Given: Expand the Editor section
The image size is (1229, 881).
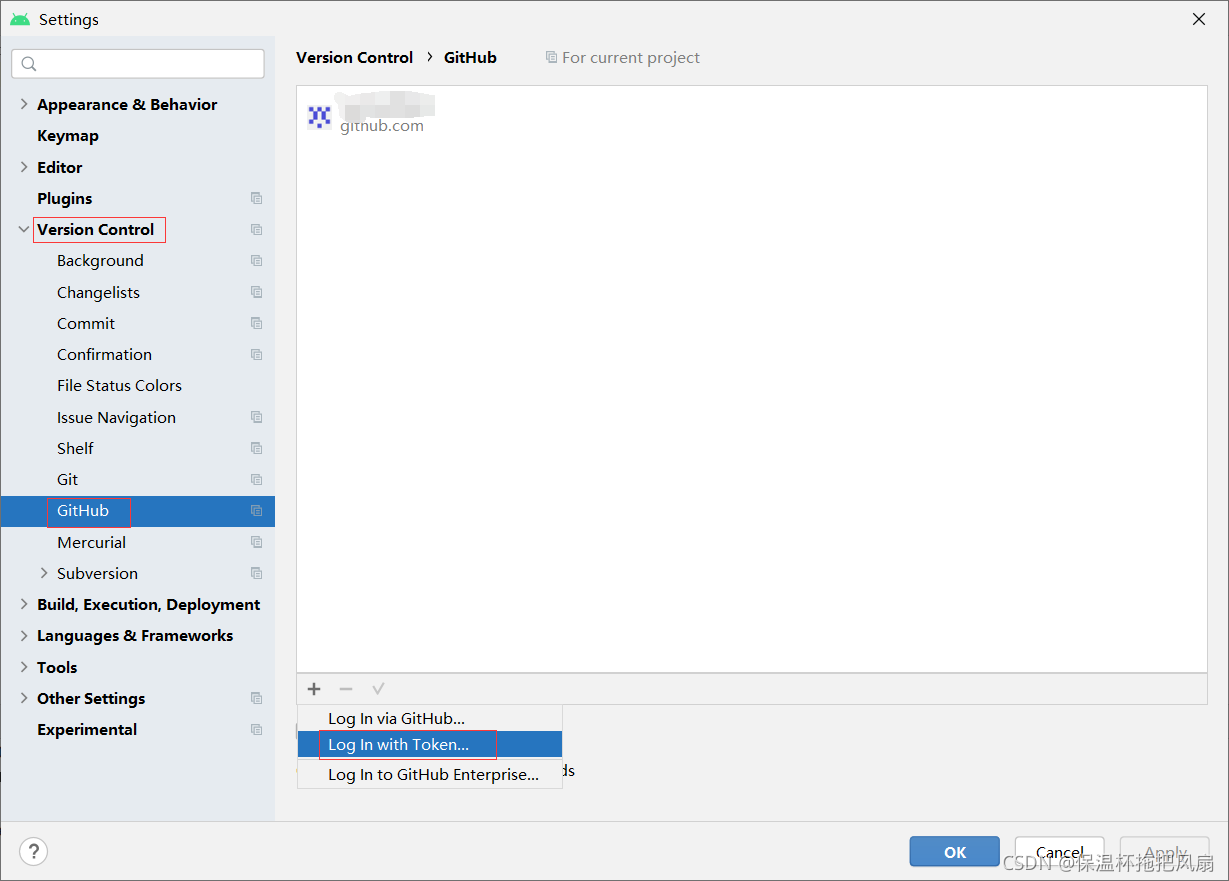Looking at the screenshot, I should pos(24,167).
